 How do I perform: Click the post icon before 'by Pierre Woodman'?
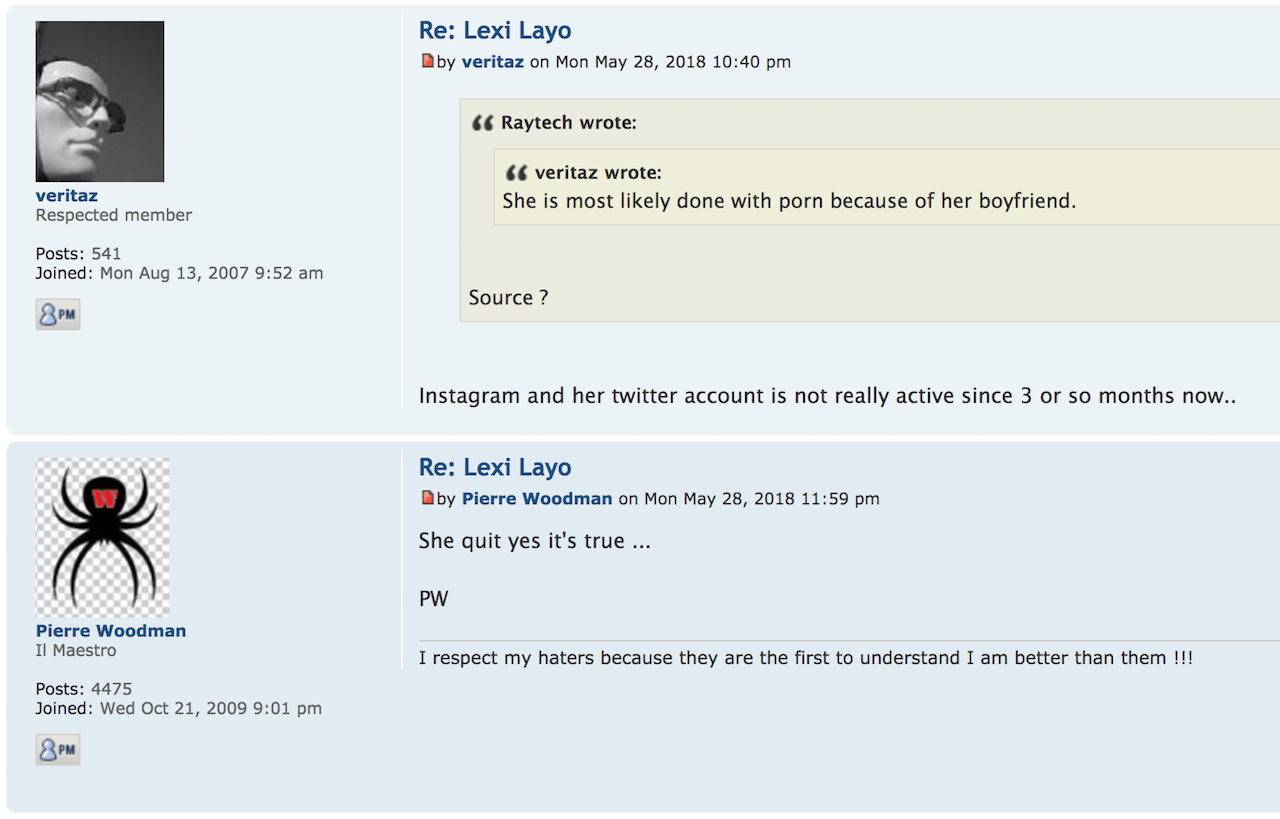[428, 497]
